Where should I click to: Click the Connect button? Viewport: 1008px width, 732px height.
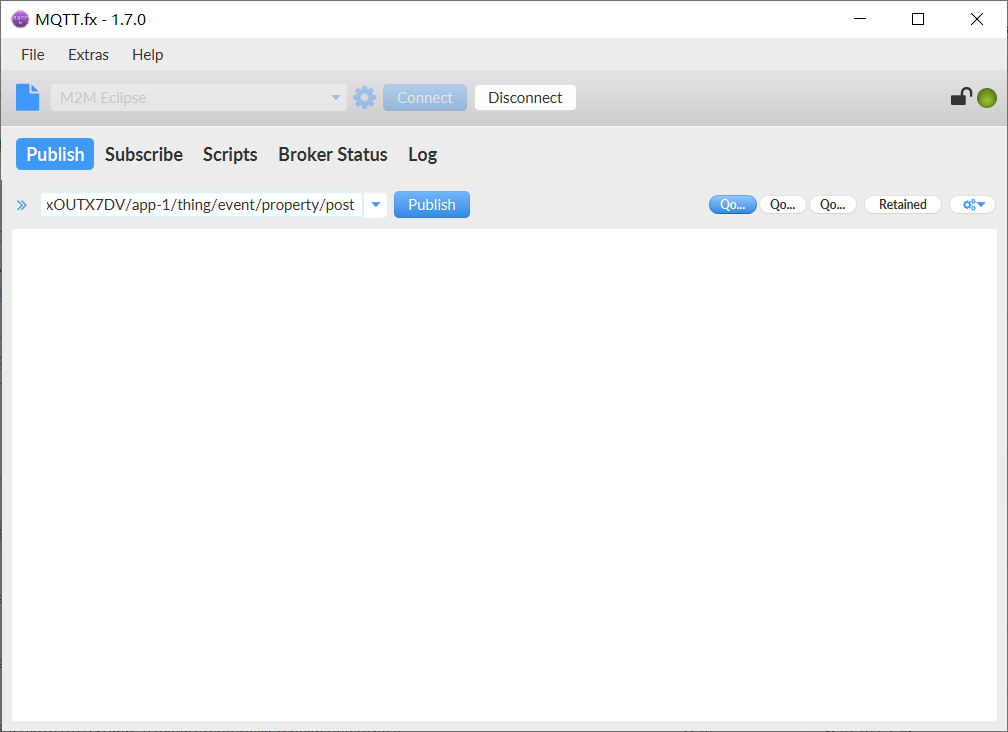425,98
